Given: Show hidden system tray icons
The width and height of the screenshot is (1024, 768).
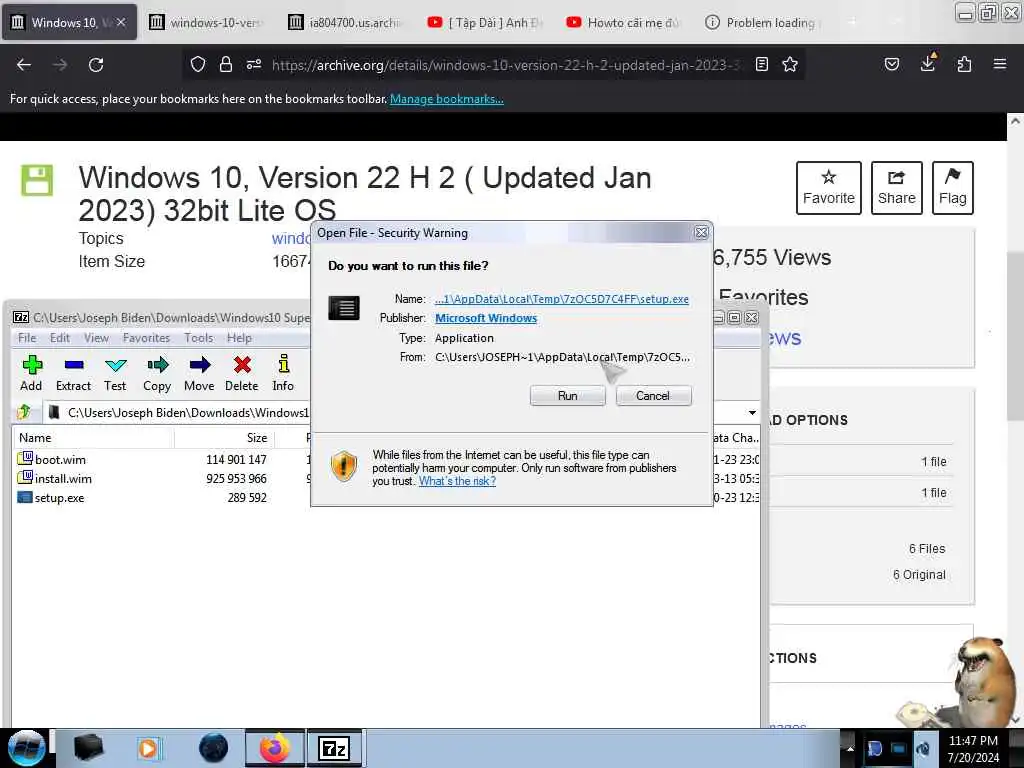Looking at the screenshot, I should [x=850, y=748].
